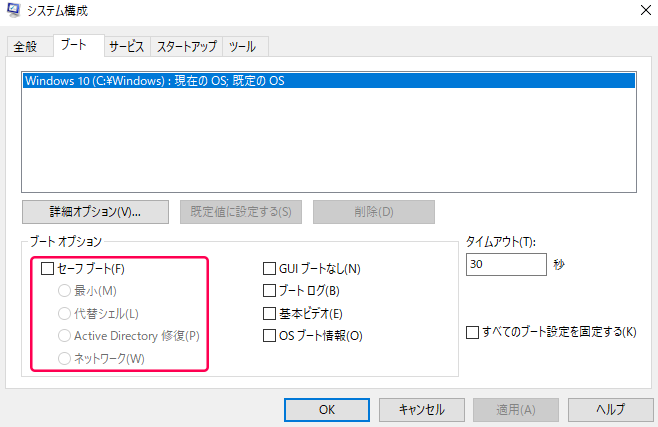
Task: Click the システム構成 title bar icon
Action: [x=13, y=10]
